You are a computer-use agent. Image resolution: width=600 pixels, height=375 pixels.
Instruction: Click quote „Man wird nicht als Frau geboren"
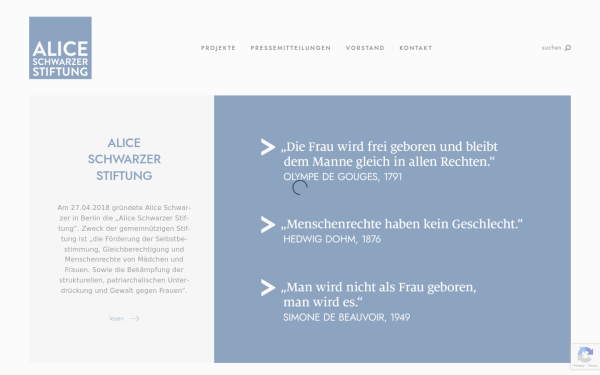379,294
